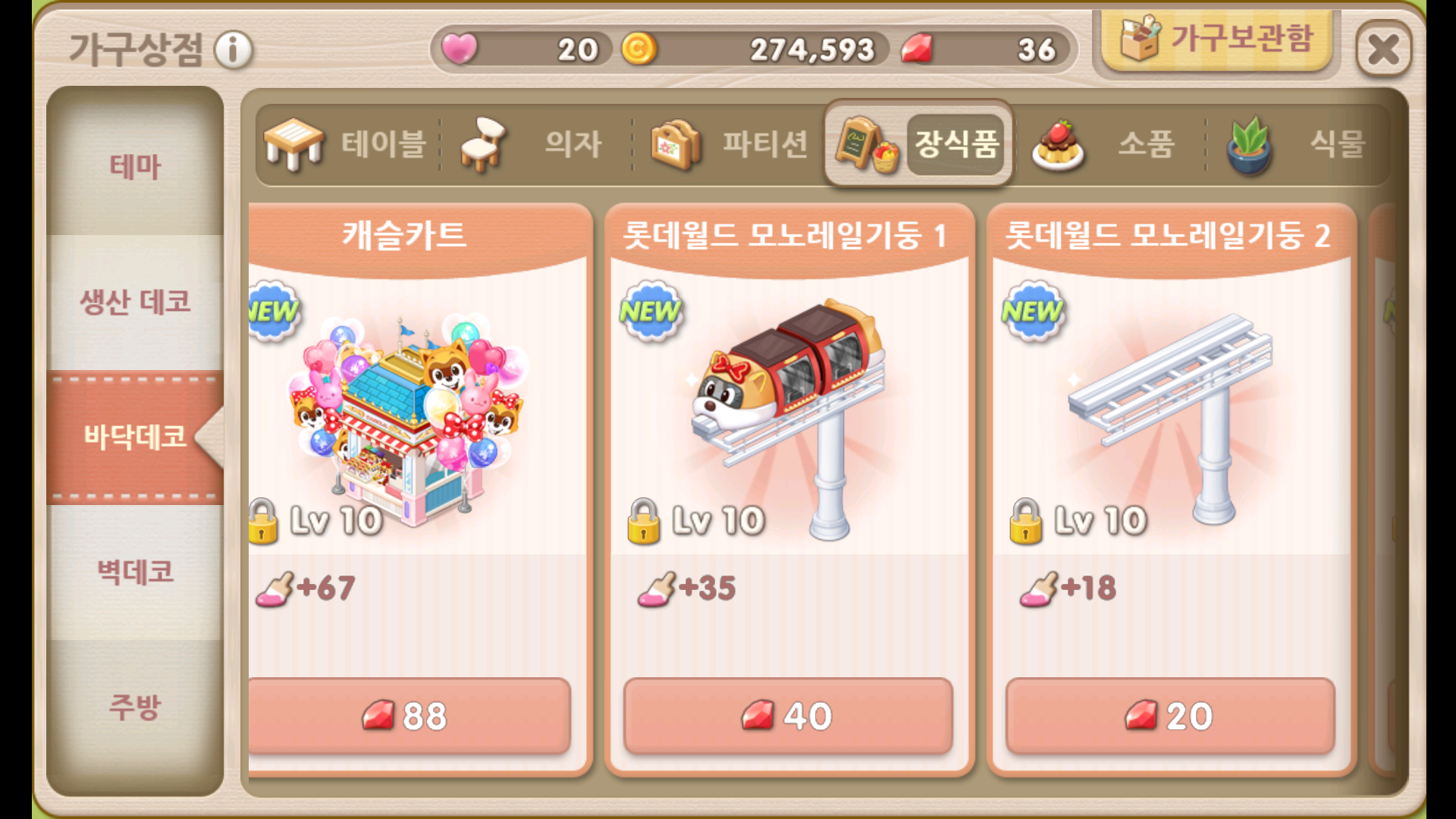Open the 식물 plant category tab
The height and width of the screenshot is (819, 1456).
tap(1298, 144)
